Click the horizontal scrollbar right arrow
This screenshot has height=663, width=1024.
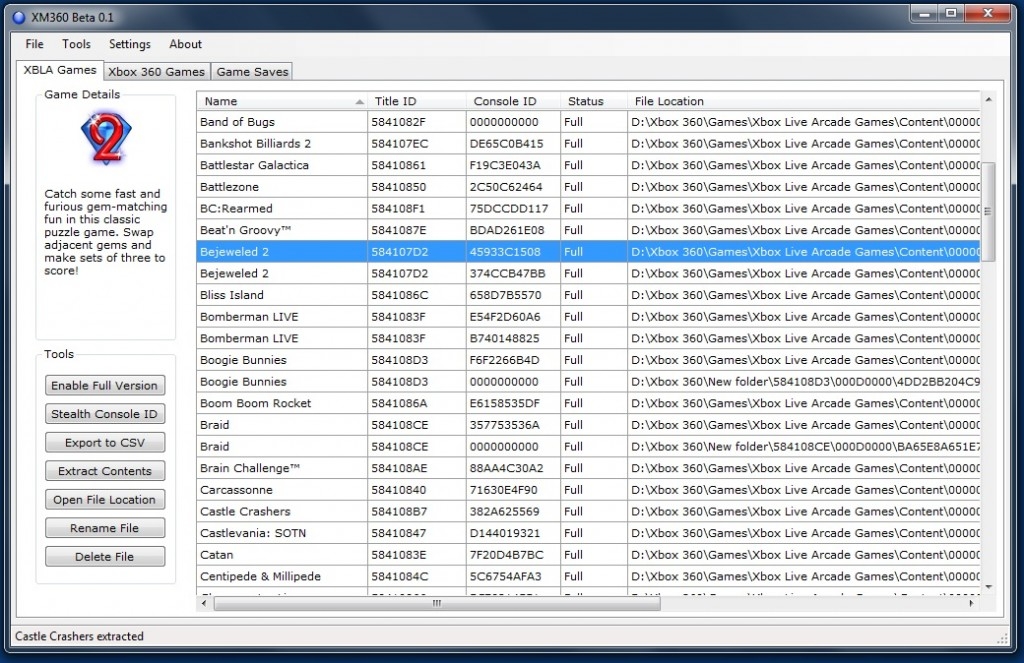972,603
